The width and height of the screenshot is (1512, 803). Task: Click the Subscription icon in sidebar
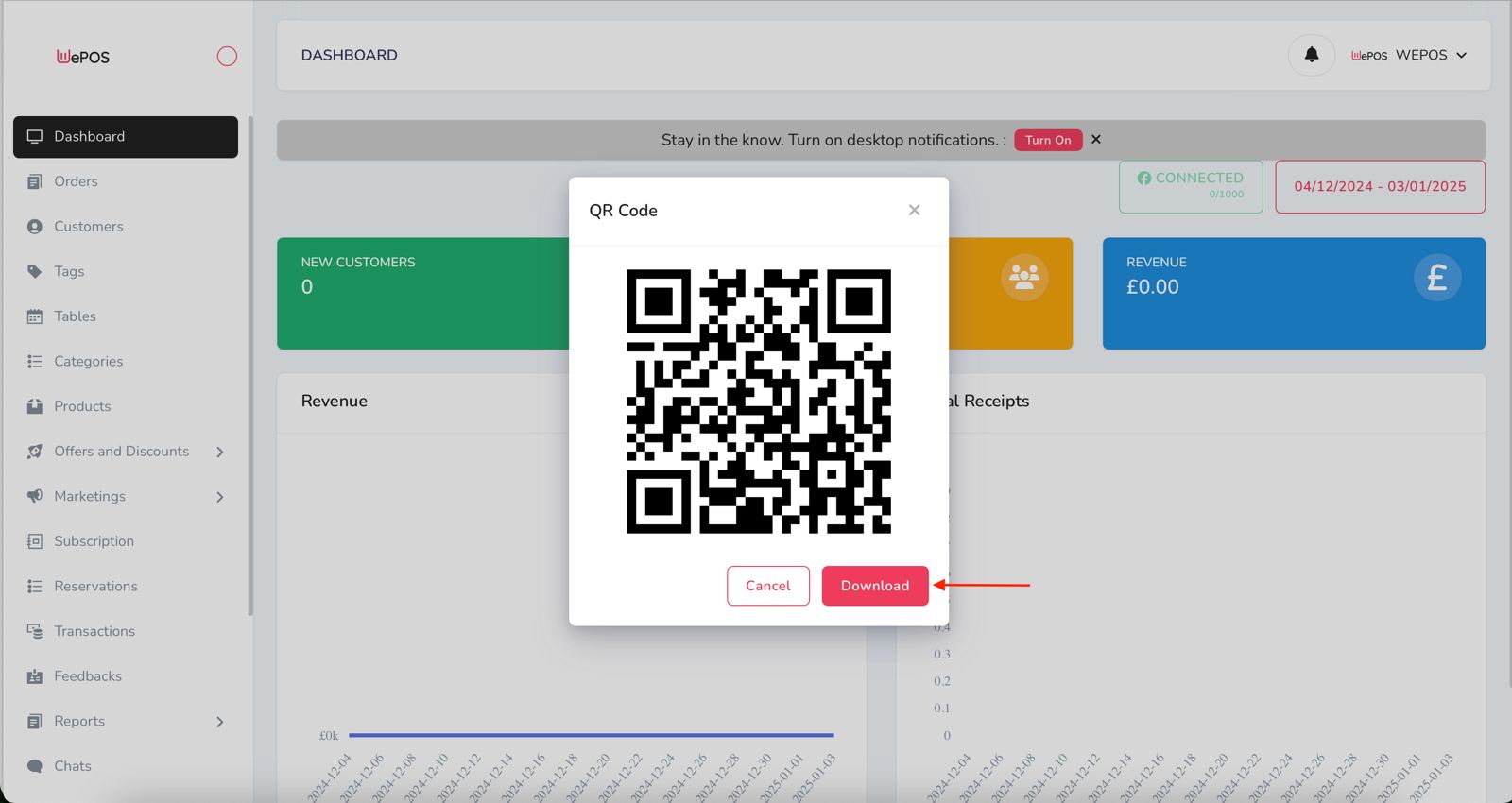[x=35, y=541]
